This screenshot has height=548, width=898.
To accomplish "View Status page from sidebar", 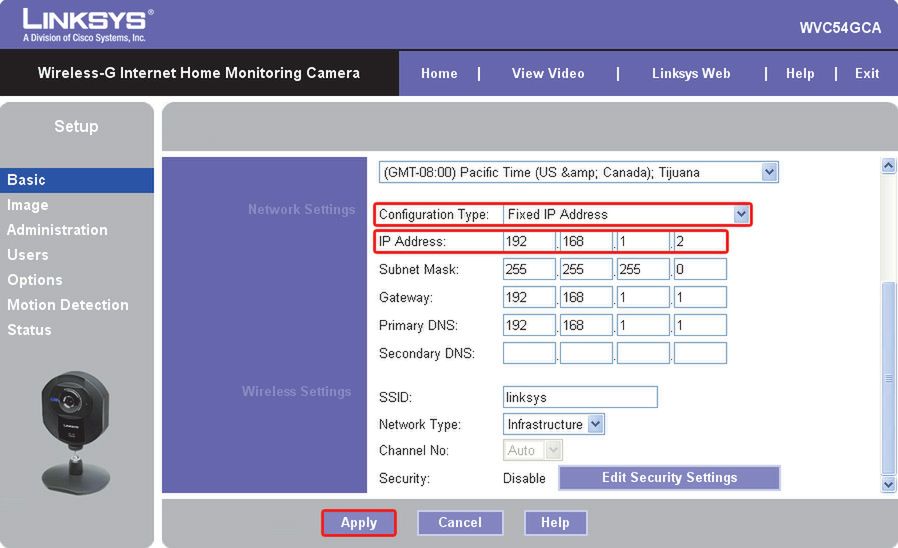I will coord(29,330).
